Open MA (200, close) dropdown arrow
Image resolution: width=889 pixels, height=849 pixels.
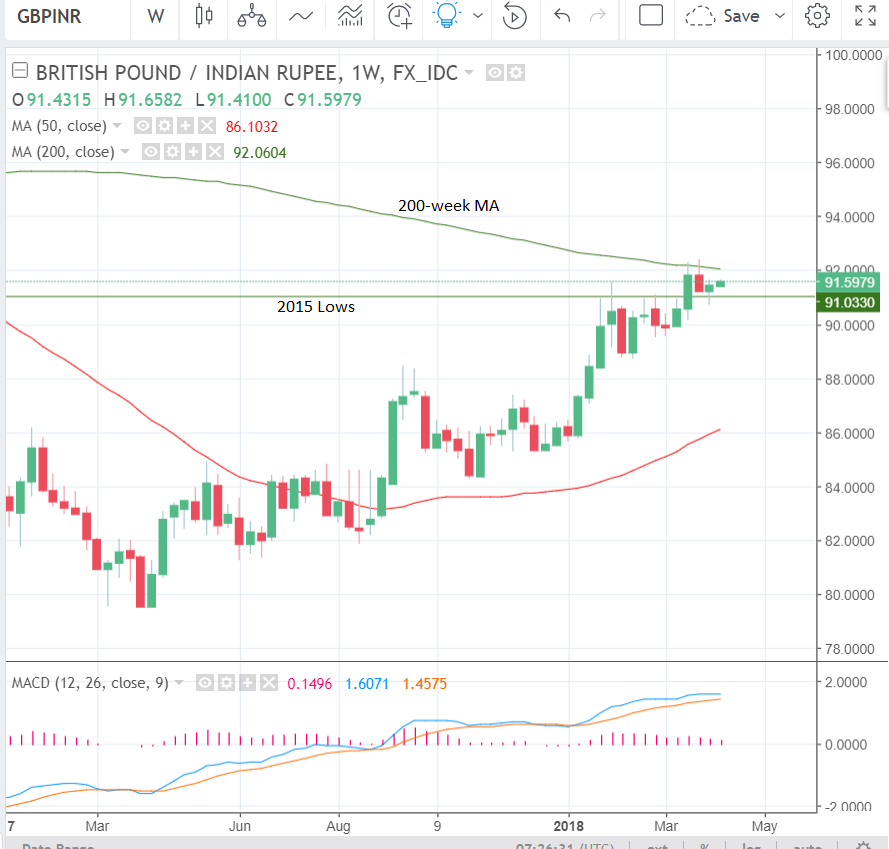(125, 151)
